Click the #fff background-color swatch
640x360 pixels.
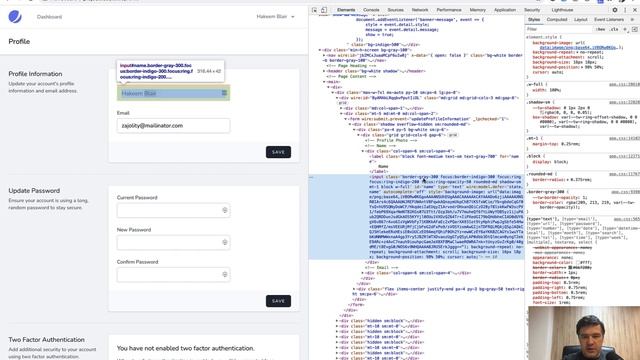click(x=579, y=262)
